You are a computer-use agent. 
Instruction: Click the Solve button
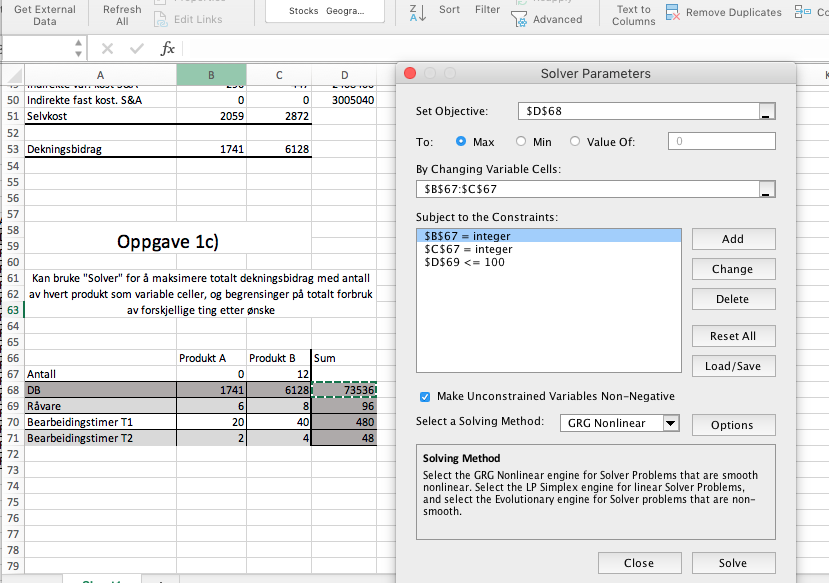click(x=733, y=563)
